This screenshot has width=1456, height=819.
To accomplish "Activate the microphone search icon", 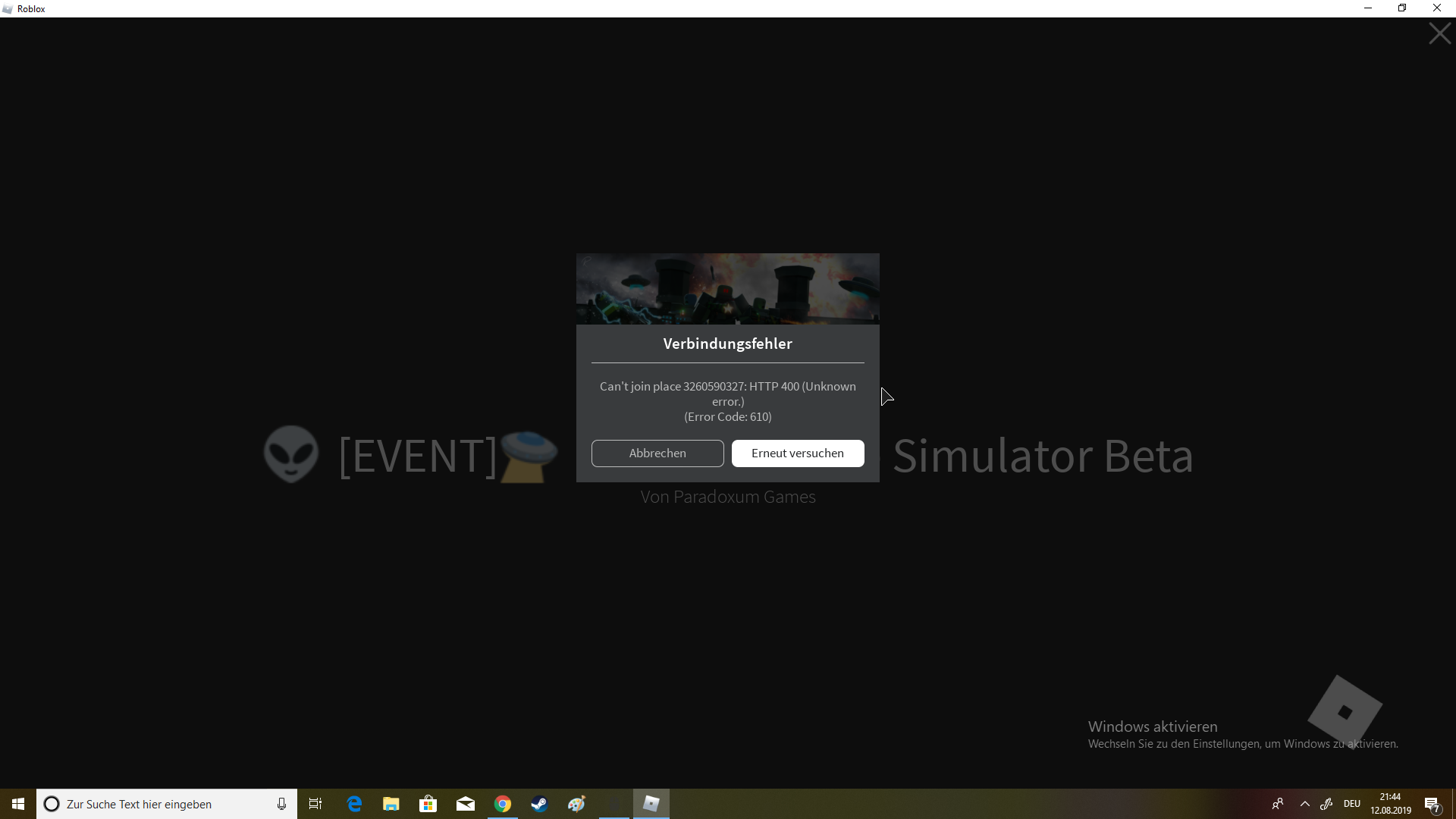I will click(281, 804).
